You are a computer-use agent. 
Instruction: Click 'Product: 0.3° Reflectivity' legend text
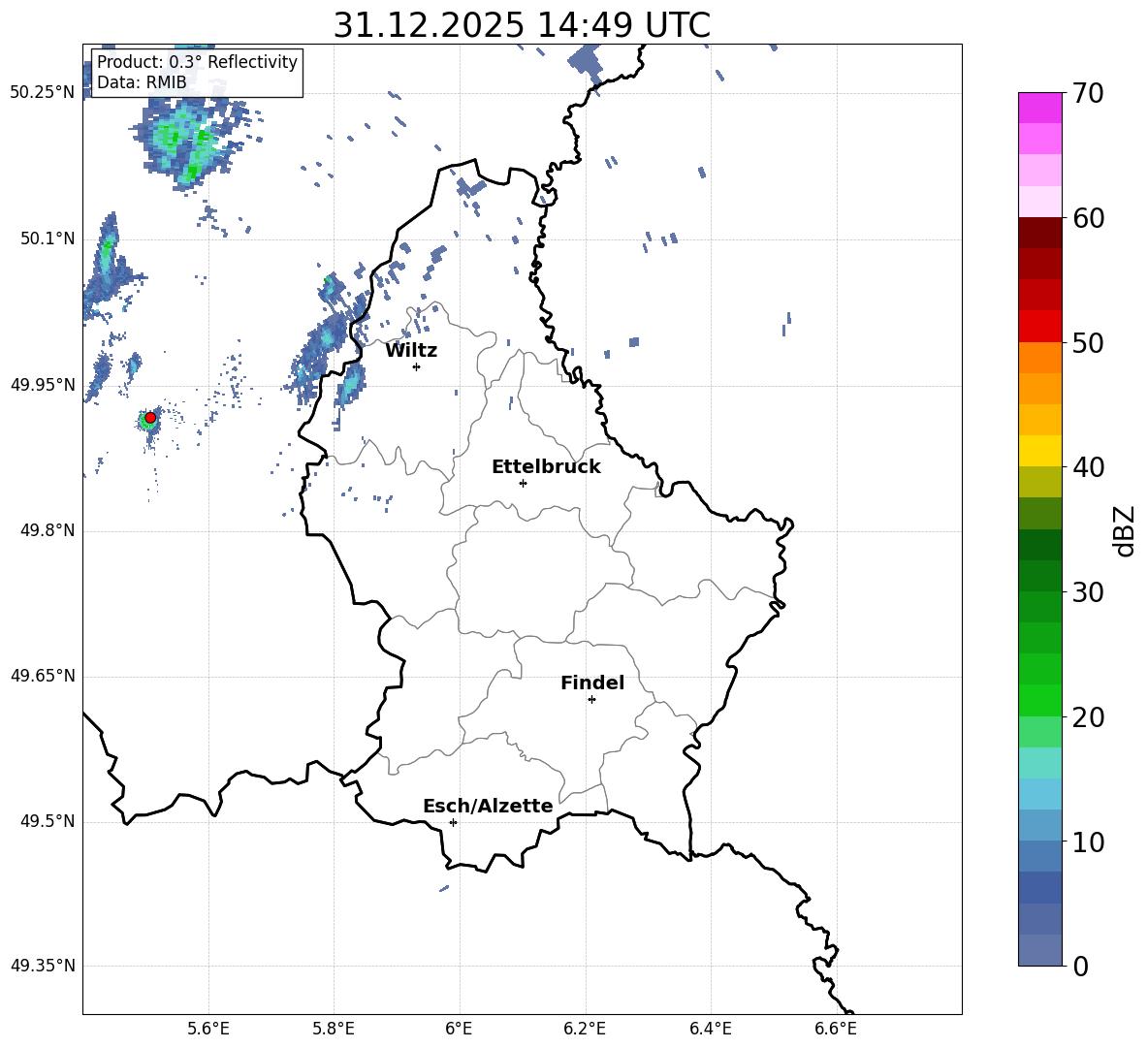pos(197,61)
